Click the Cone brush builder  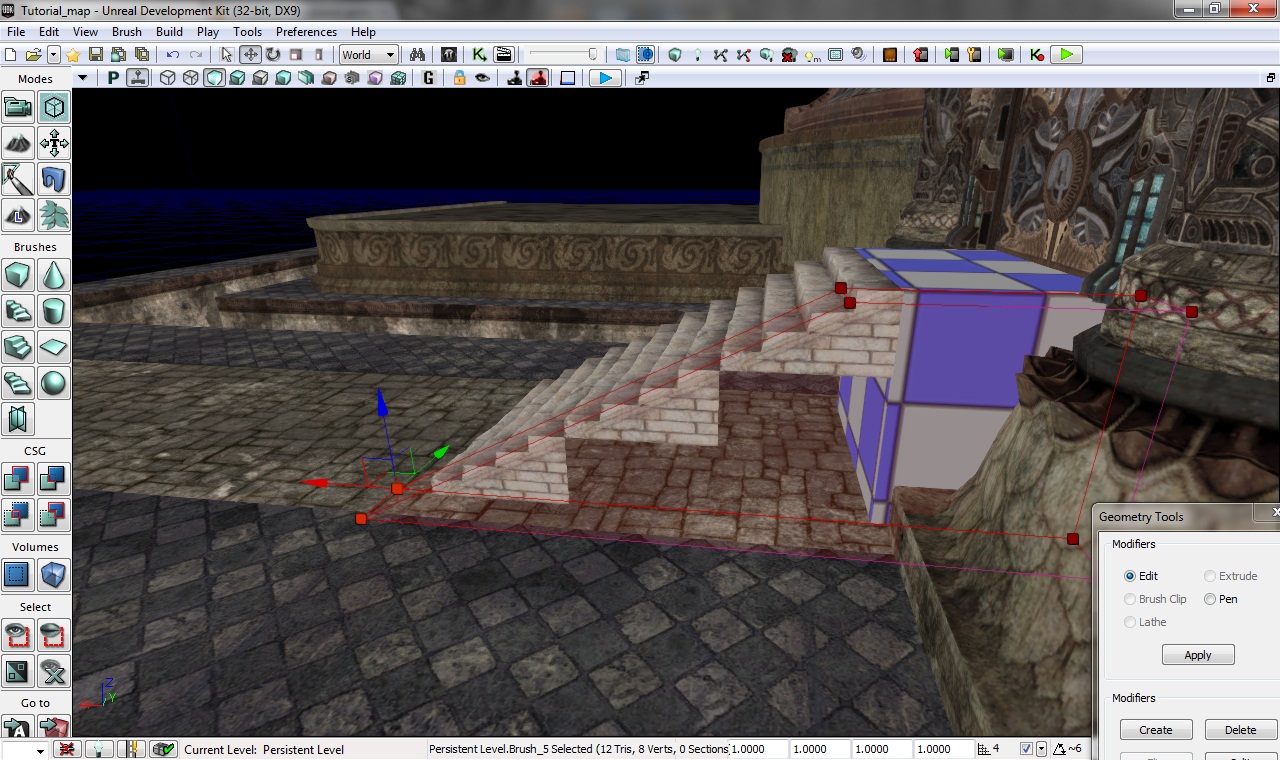pos(54,275)
